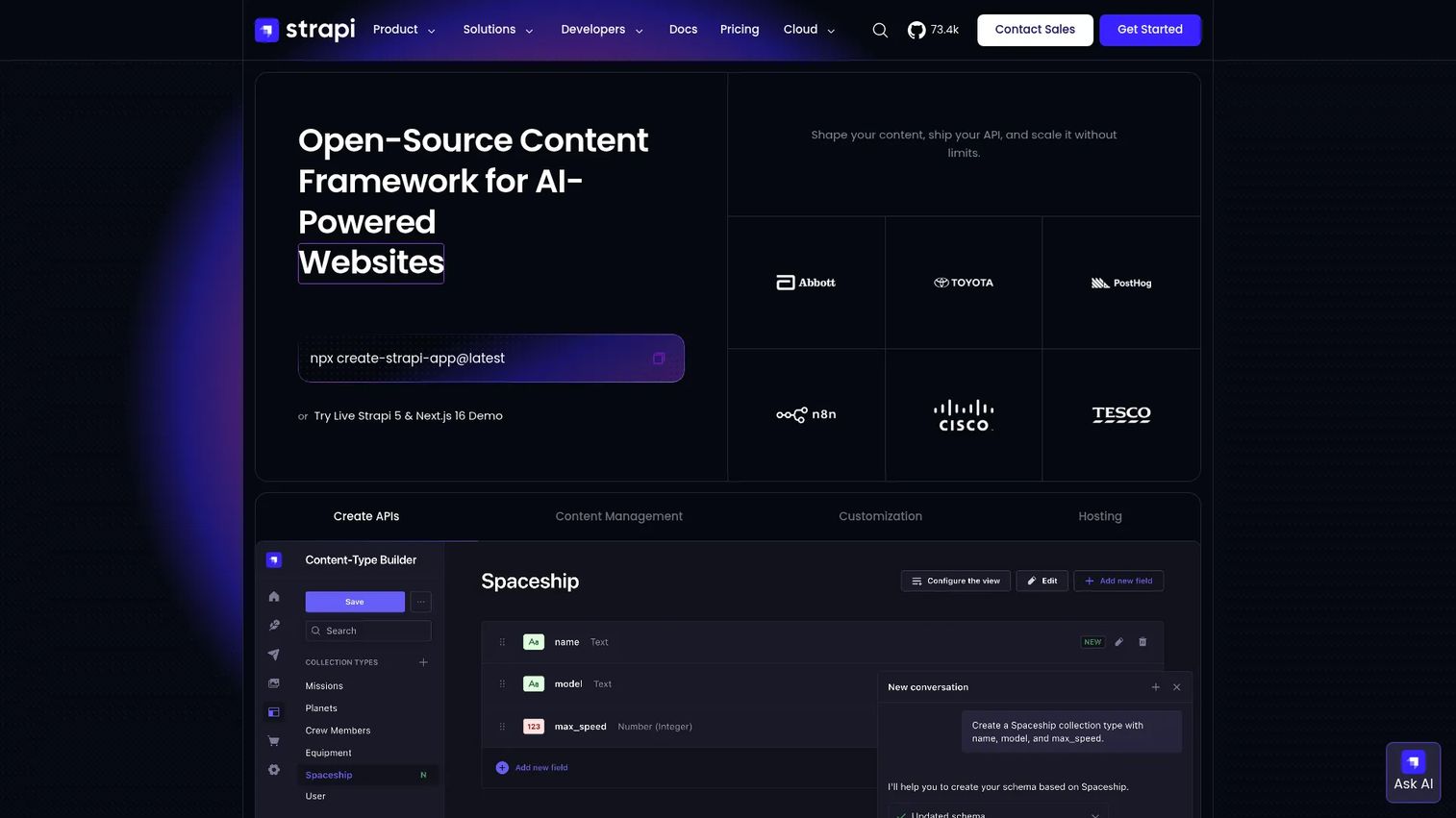The image size is (1456, 818).
Task: Switch to the Hosting tab
Action: (1100, 517)
